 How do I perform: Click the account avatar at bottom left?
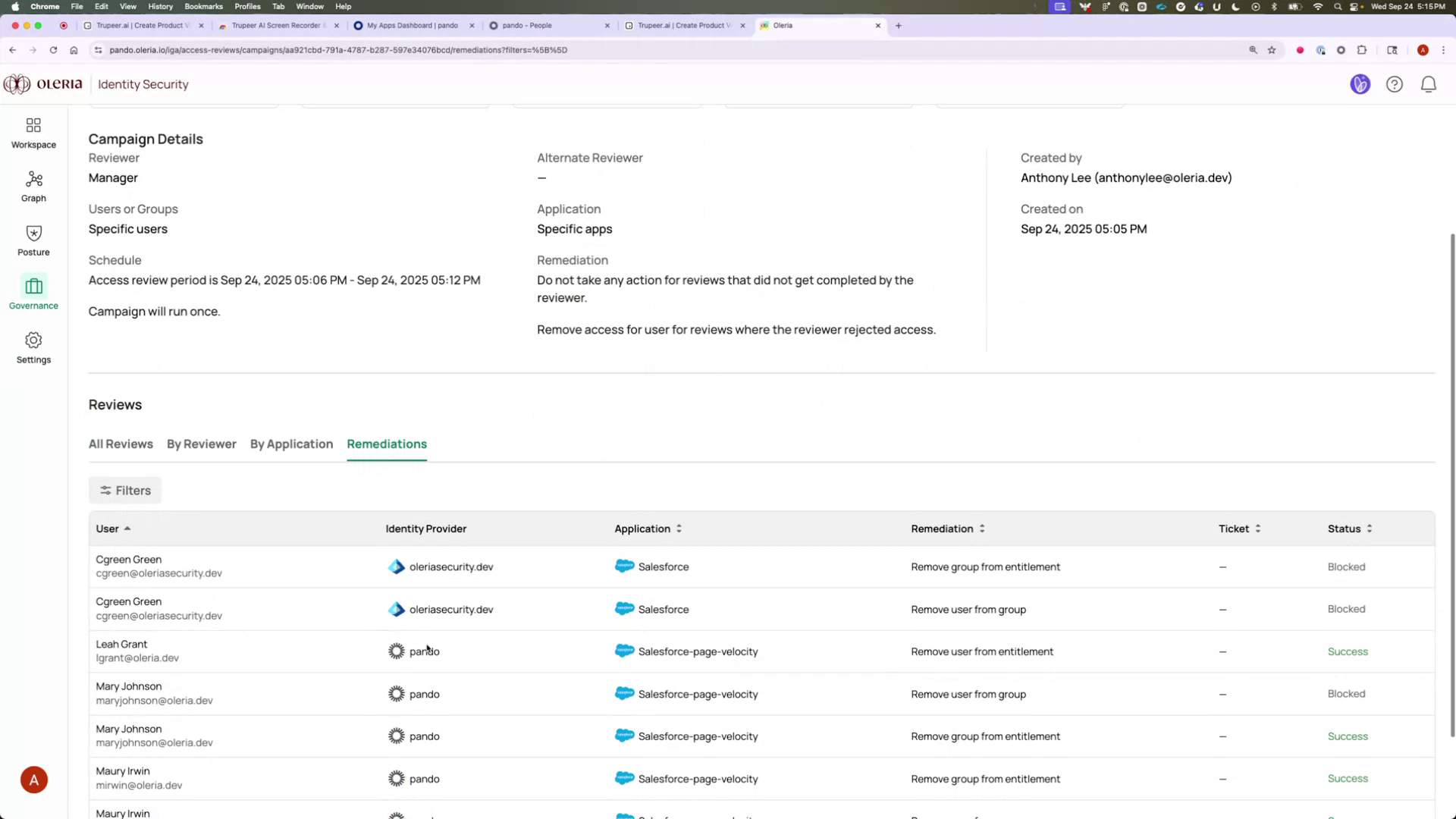point(33,779)
